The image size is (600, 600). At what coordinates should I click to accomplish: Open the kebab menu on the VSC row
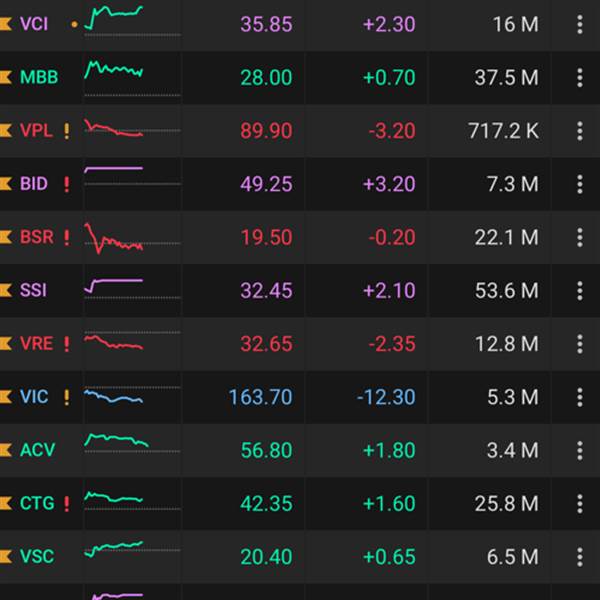[579, 556]
